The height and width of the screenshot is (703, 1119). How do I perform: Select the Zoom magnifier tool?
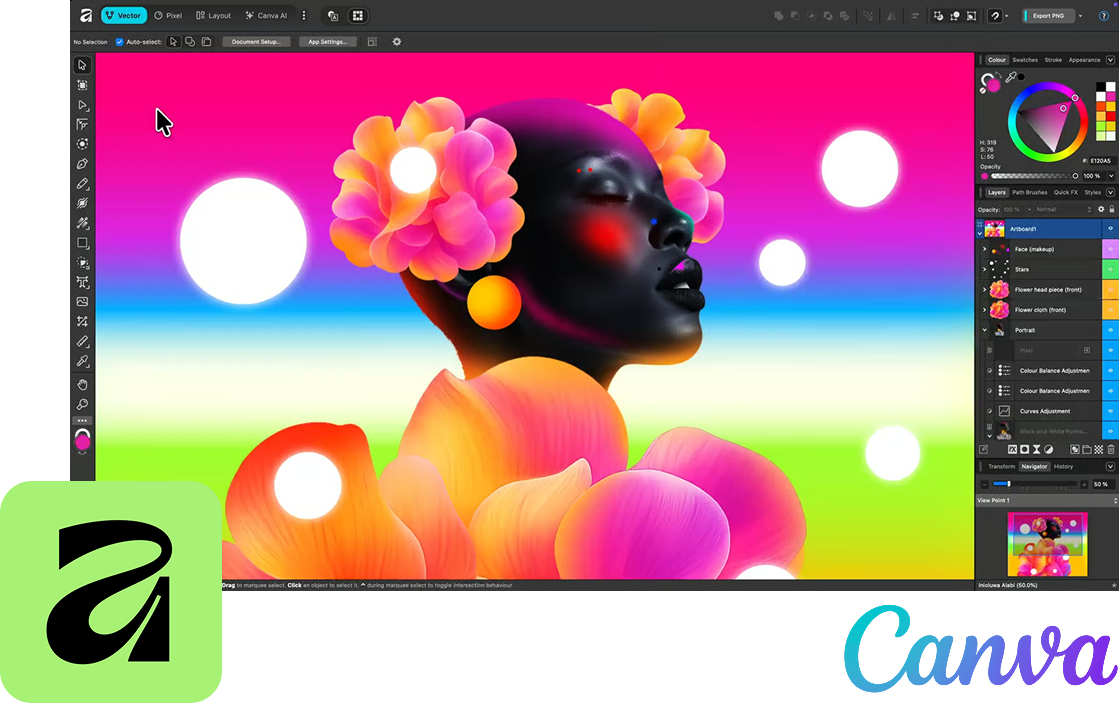click(82, 405)
